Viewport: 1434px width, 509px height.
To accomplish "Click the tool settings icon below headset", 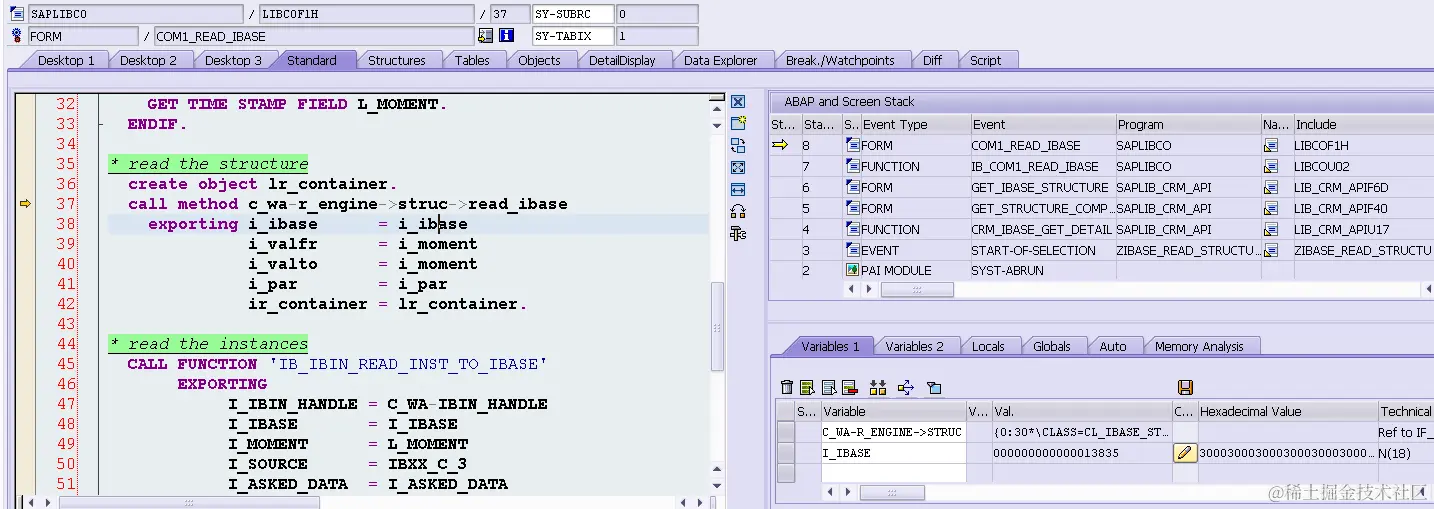I will pyautogui.click(x=738, y=233).
